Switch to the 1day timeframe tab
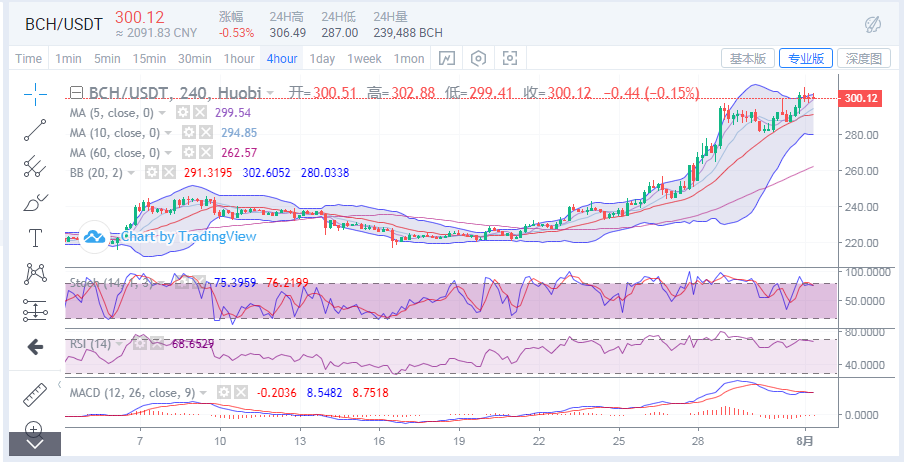Image resolution: width=904 pixels, height=462 pixels. (x=322, y=59)
